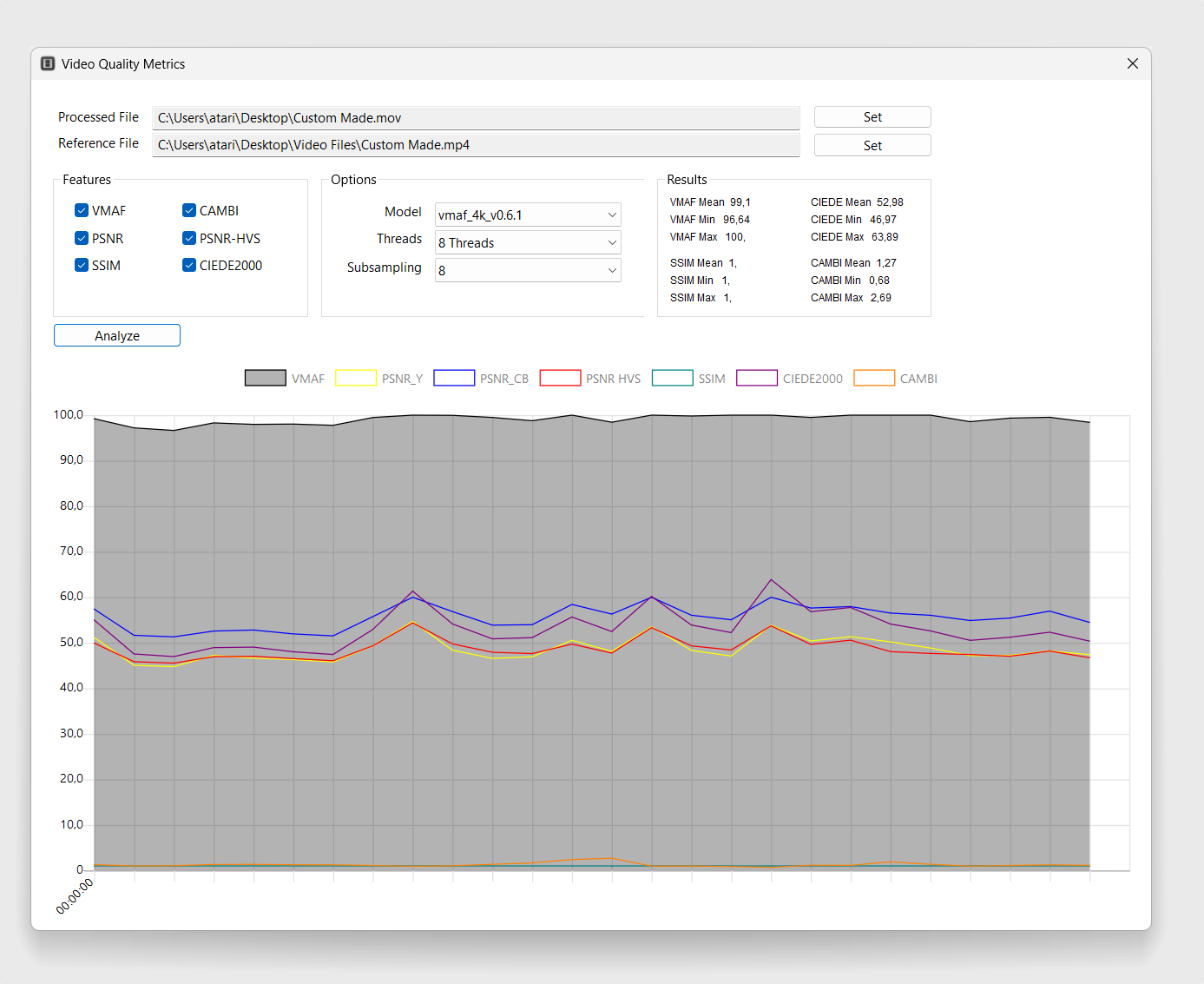This screenshot has height=984, width=1204.
Task: Click the SSIM Min 1, result
Action: pos(700,281)
